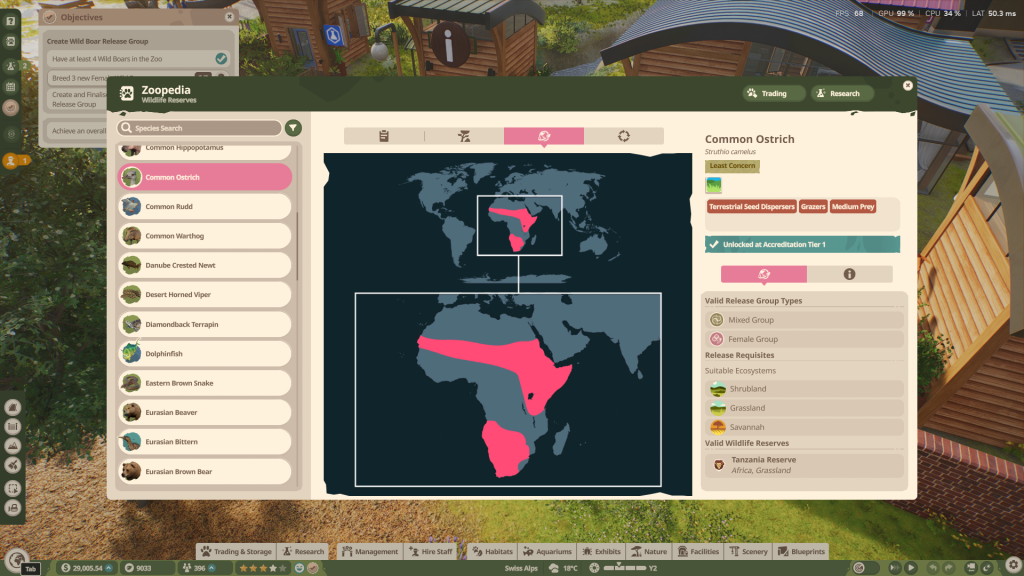This screenshot has height=576, width=1024.
Task: Close the Zoopedia window
Action: [x=908, y=86]
